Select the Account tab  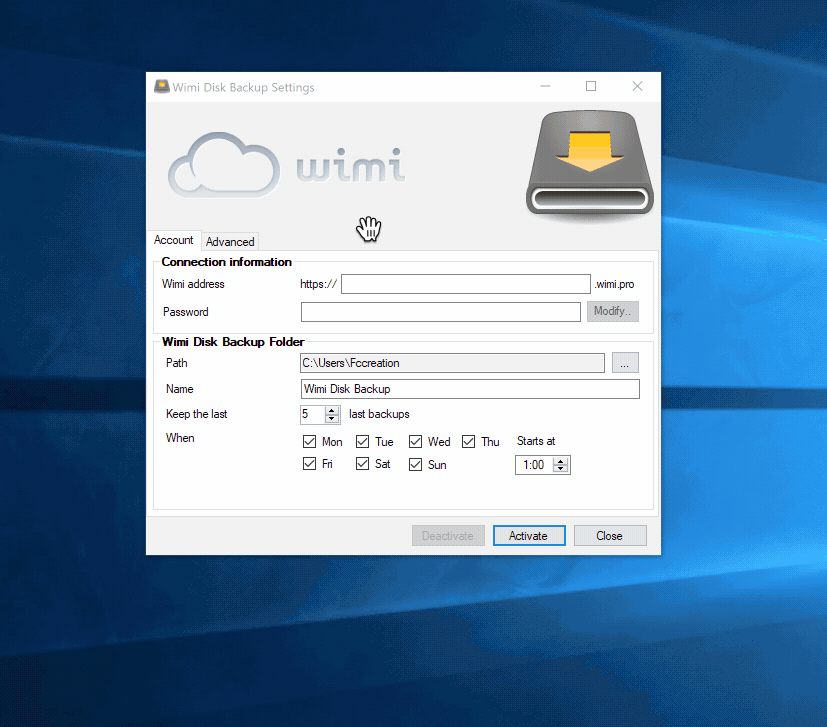click(173, 240)
